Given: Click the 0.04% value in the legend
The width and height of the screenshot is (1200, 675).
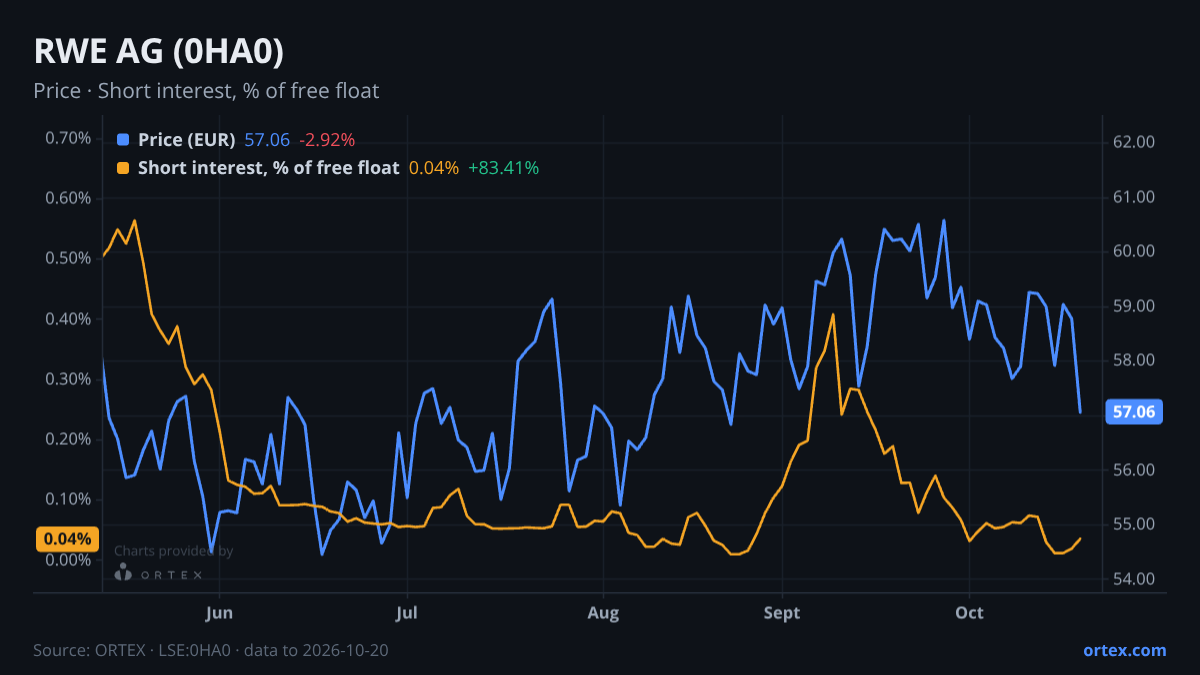Looking at the screenshot, I should pos(434,168).
